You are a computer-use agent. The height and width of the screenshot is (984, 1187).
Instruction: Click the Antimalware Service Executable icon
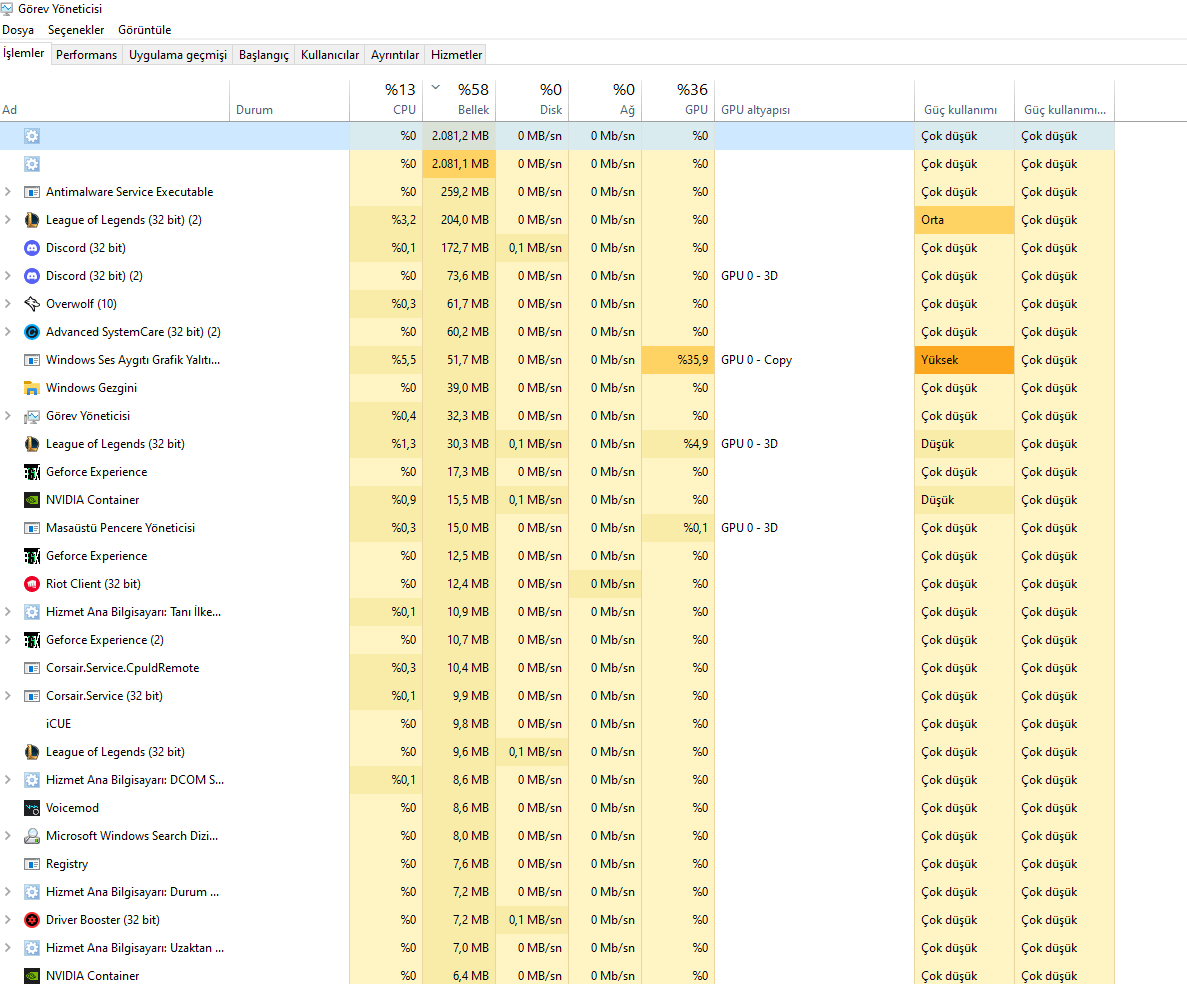pos(32,192)
